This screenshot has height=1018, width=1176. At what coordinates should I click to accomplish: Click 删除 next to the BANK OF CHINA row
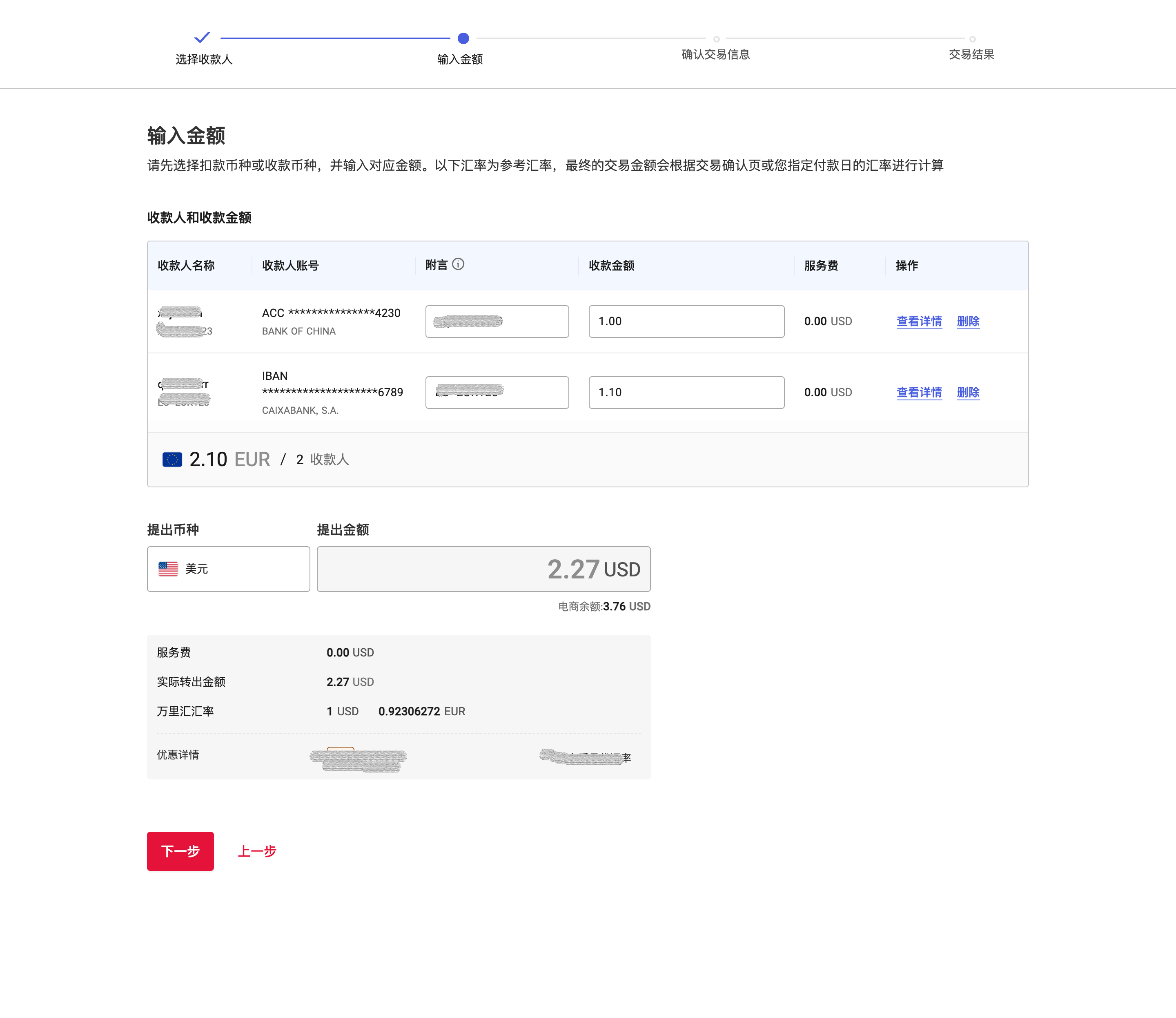point(968,321)
